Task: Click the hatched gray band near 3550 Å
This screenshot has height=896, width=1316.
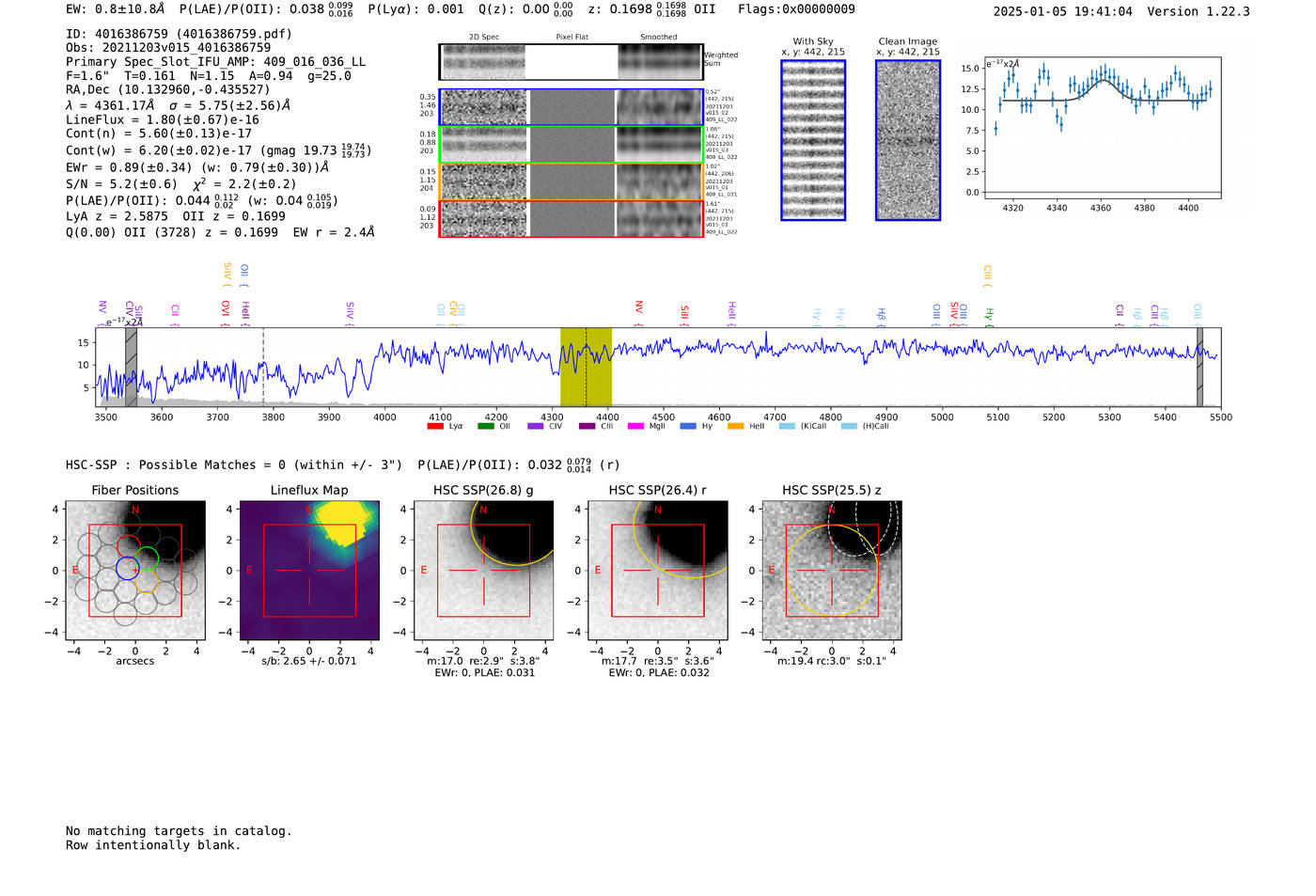Action: click(x=131, y=367)
